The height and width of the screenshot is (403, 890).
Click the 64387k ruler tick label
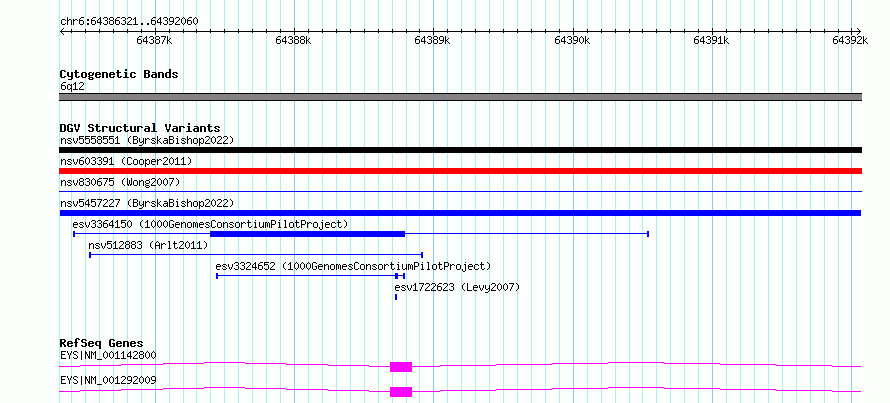pos(155,40)
